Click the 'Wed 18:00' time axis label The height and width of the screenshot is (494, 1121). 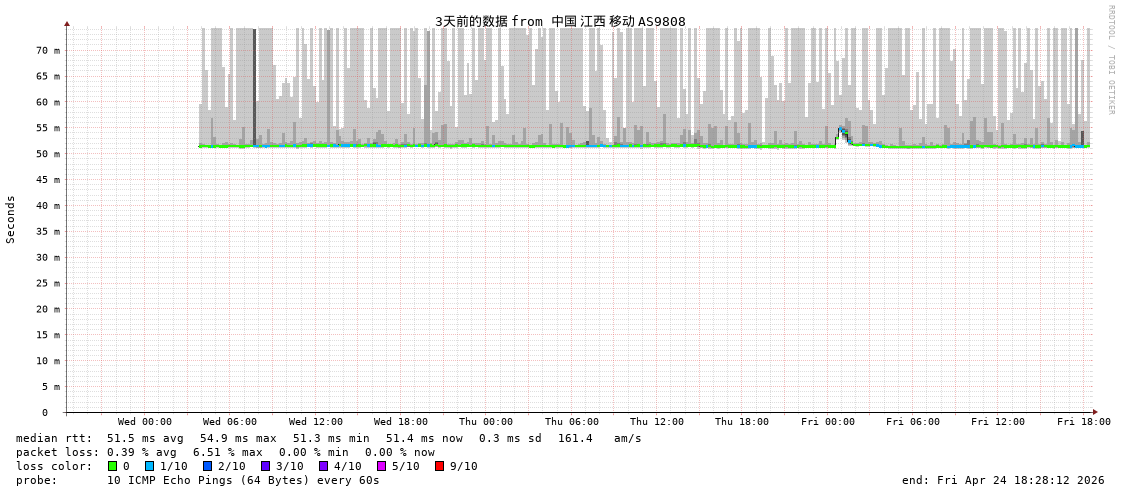coord(401,422)
